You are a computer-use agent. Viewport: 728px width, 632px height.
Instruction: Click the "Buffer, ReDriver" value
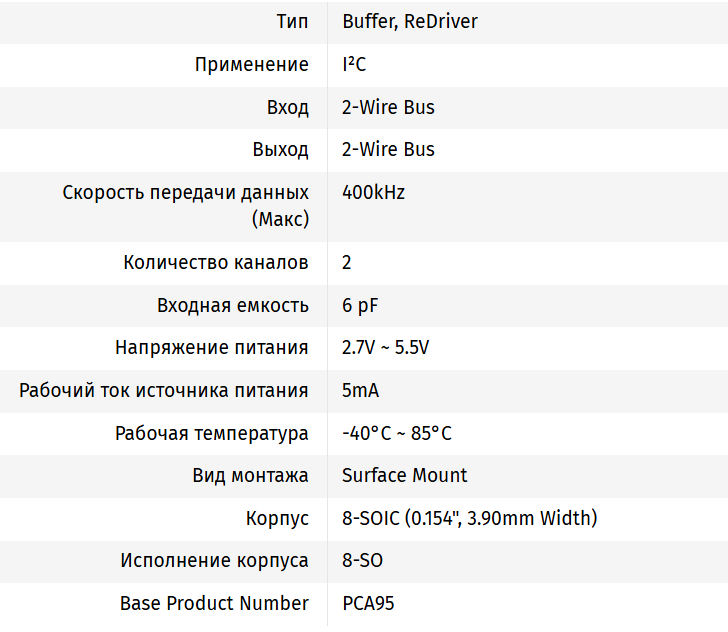409,21
